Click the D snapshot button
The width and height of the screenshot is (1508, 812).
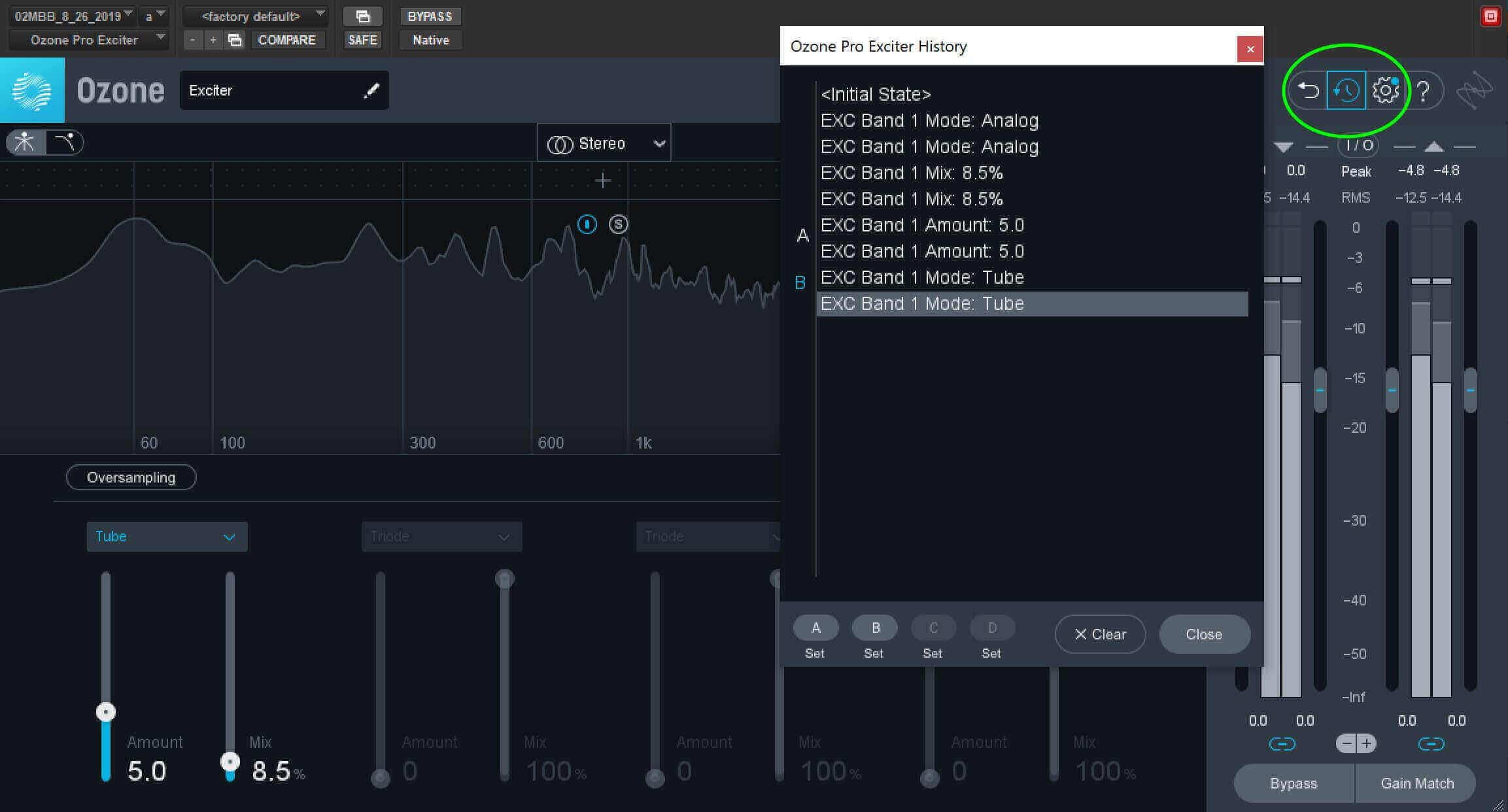tap(992, 628)
